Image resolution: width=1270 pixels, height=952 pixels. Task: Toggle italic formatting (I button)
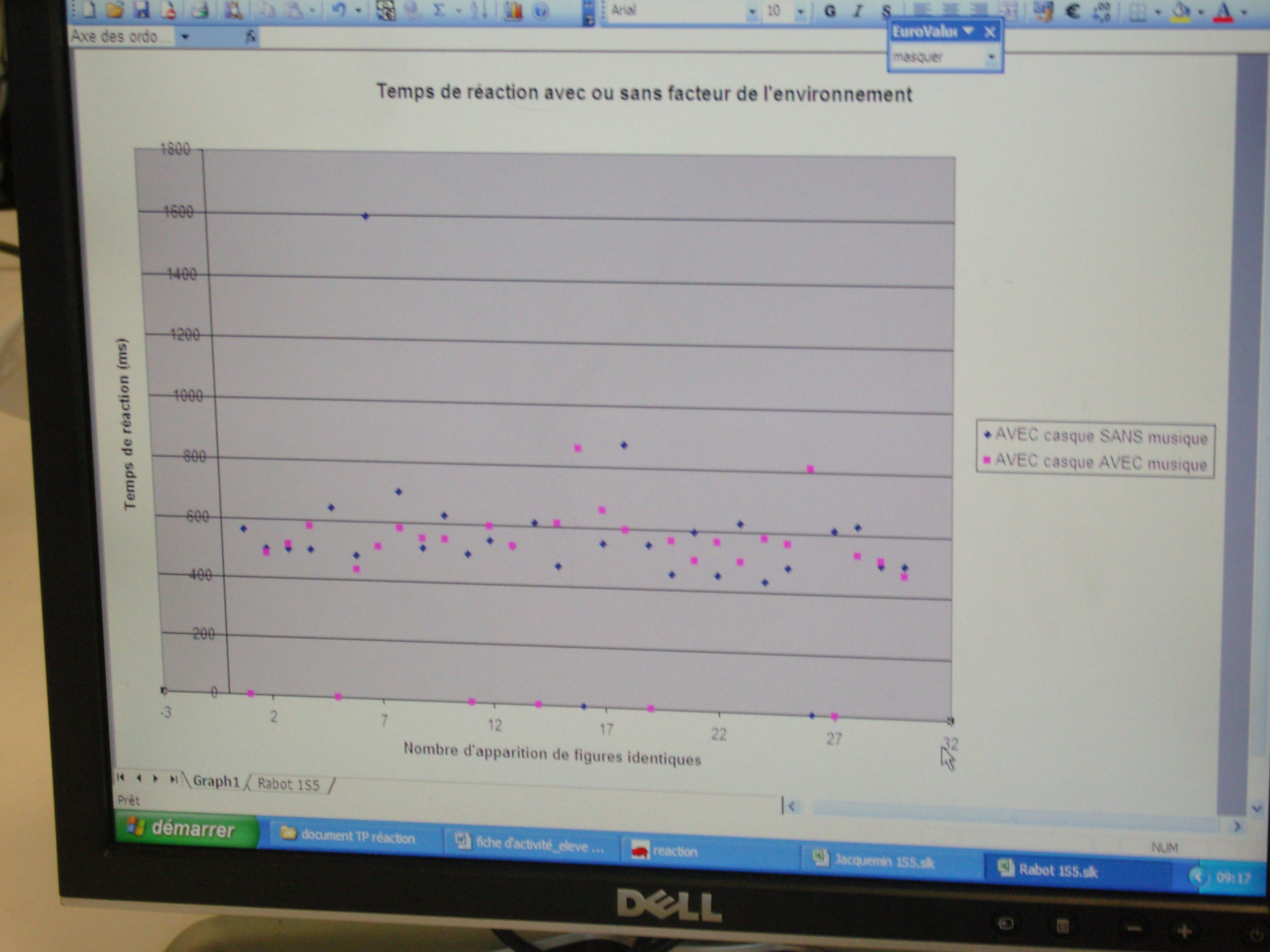pyautogui.click(x=858, y=11)
